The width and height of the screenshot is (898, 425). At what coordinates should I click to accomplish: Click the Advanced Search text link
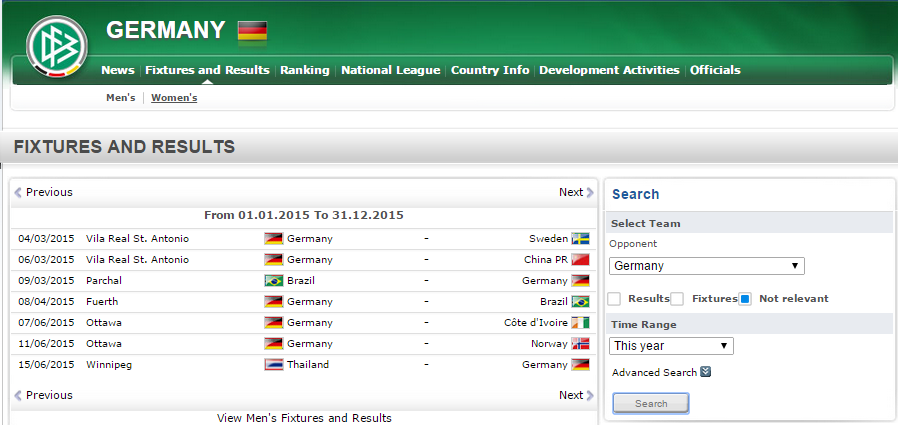pos(654,372)
